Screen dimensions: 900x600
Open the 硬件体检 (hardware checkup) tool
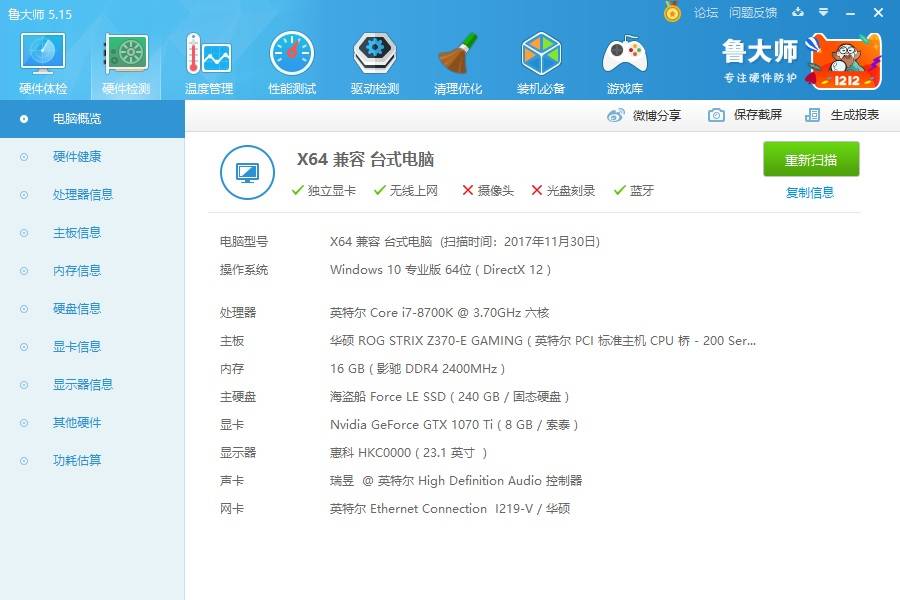42,60
